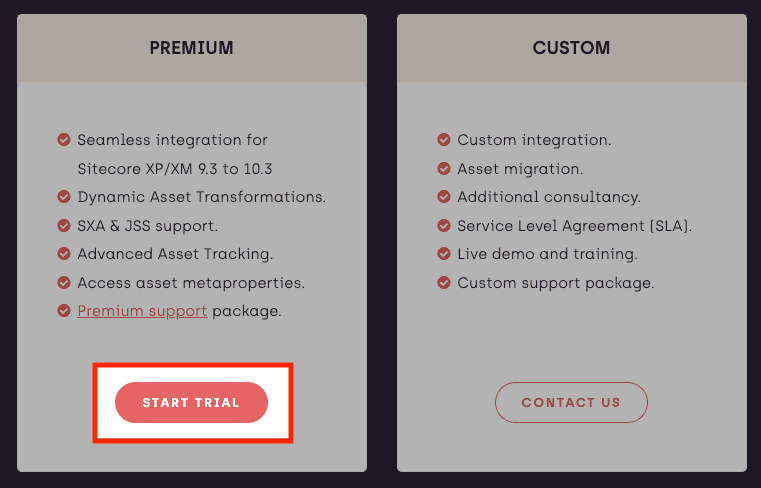This screenshot has height=488, width=761.
Task: Click the checkmark next to Advanced Asset Tracking
Action: click(x=64, y=254)
